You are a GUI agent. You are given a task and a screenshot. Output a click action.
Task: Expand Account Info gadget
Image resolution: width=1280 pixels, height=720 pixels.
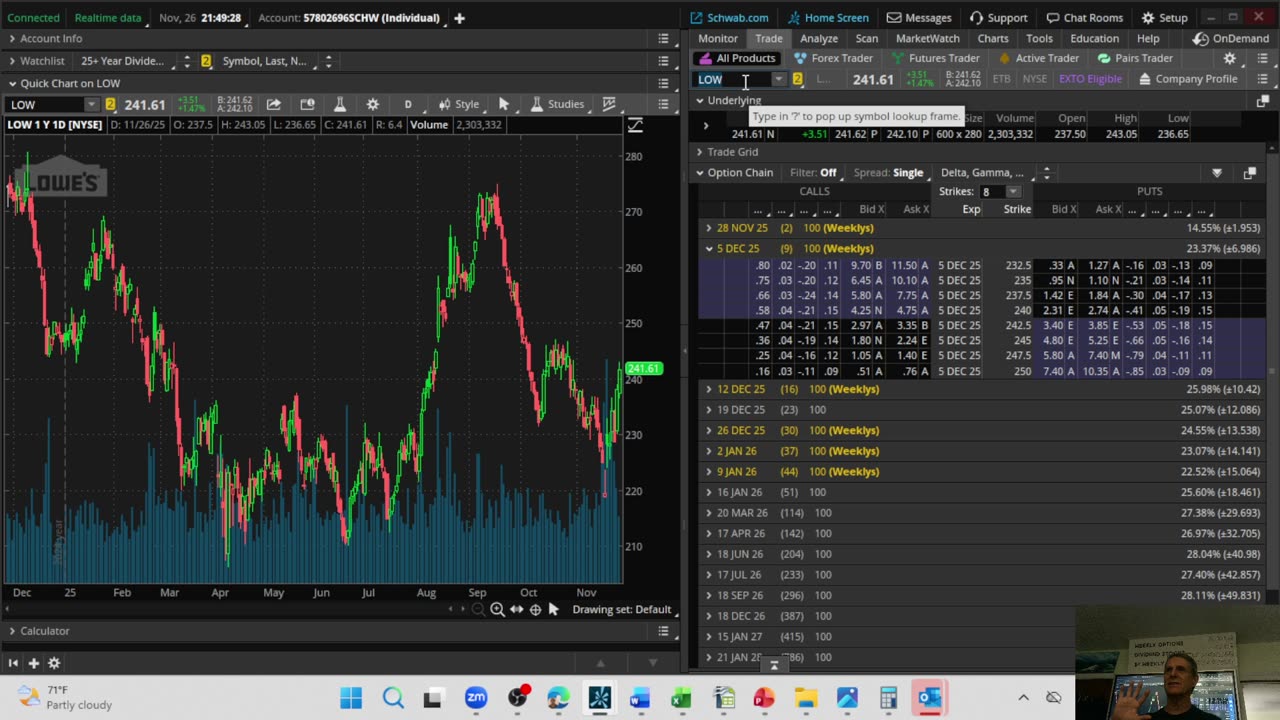click(x=12, y=38)
